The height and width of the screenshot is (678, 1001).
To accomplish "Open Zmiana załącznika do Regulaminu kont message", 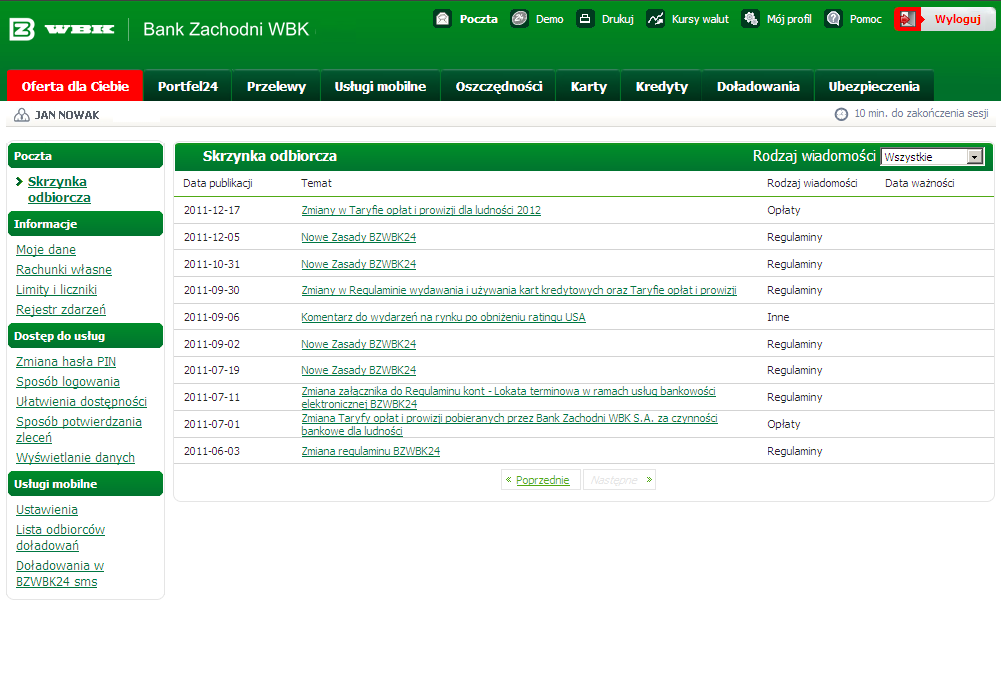I will [x=508, y=397].
